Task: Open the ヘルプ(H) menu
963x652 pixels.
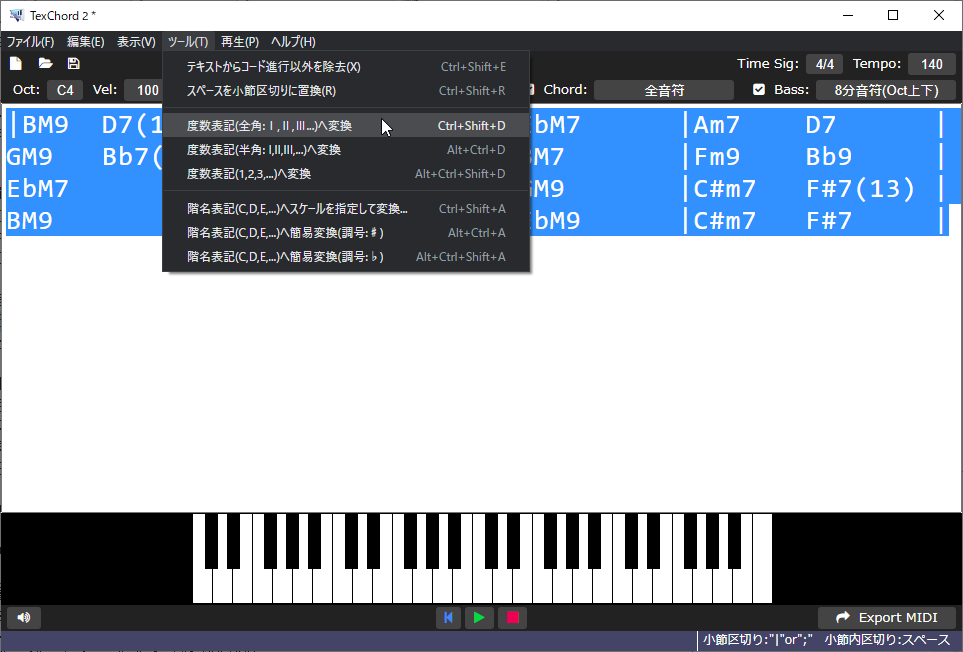Action: coord(293,42)
